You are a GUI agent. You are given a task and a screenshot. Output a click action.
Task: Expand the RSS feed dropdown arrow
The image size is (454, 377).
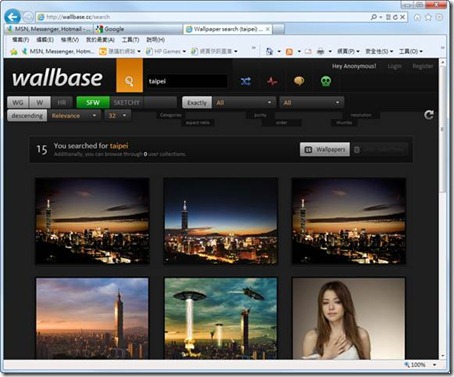point(299,51)
